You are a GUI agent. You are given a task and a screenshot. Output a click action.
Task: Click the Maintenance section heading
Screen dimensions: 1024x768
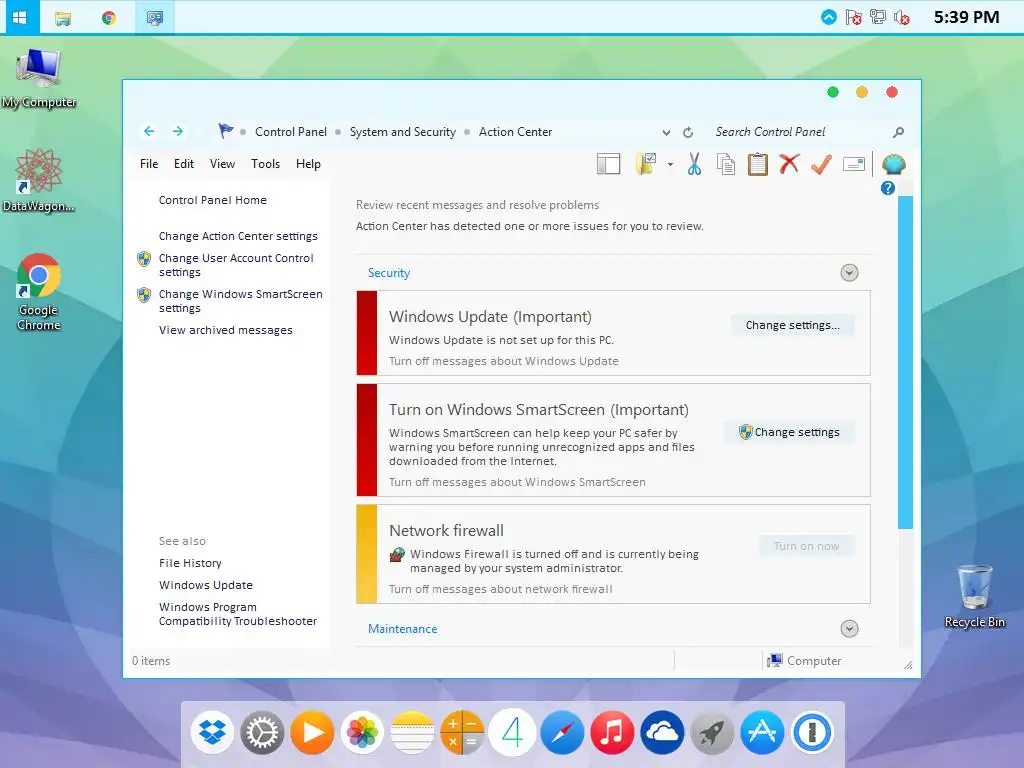pos(402,629)
